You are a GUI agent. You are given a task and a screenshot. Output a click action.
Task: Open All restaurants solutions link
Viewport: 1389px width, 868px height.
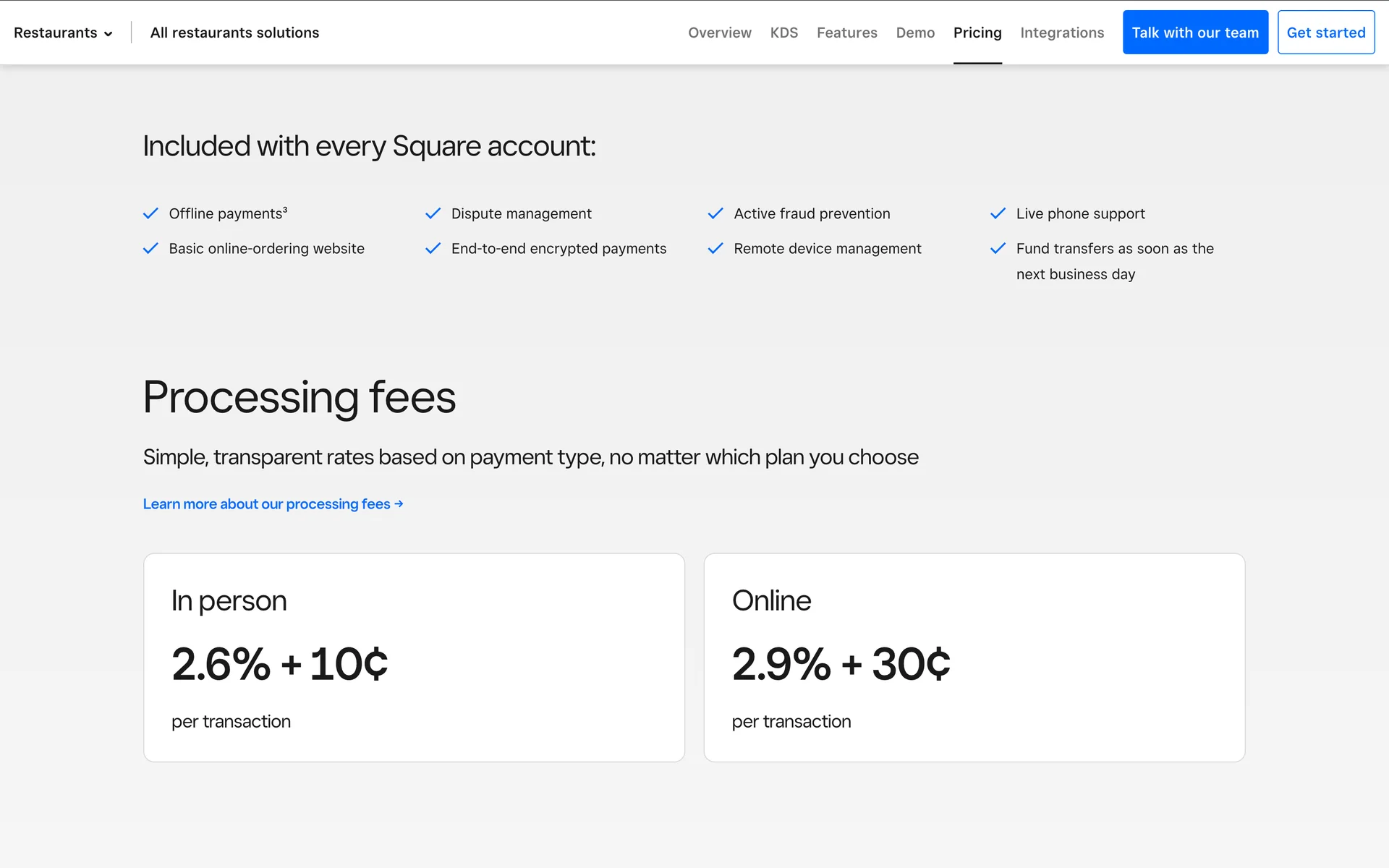tap(234, 33)
